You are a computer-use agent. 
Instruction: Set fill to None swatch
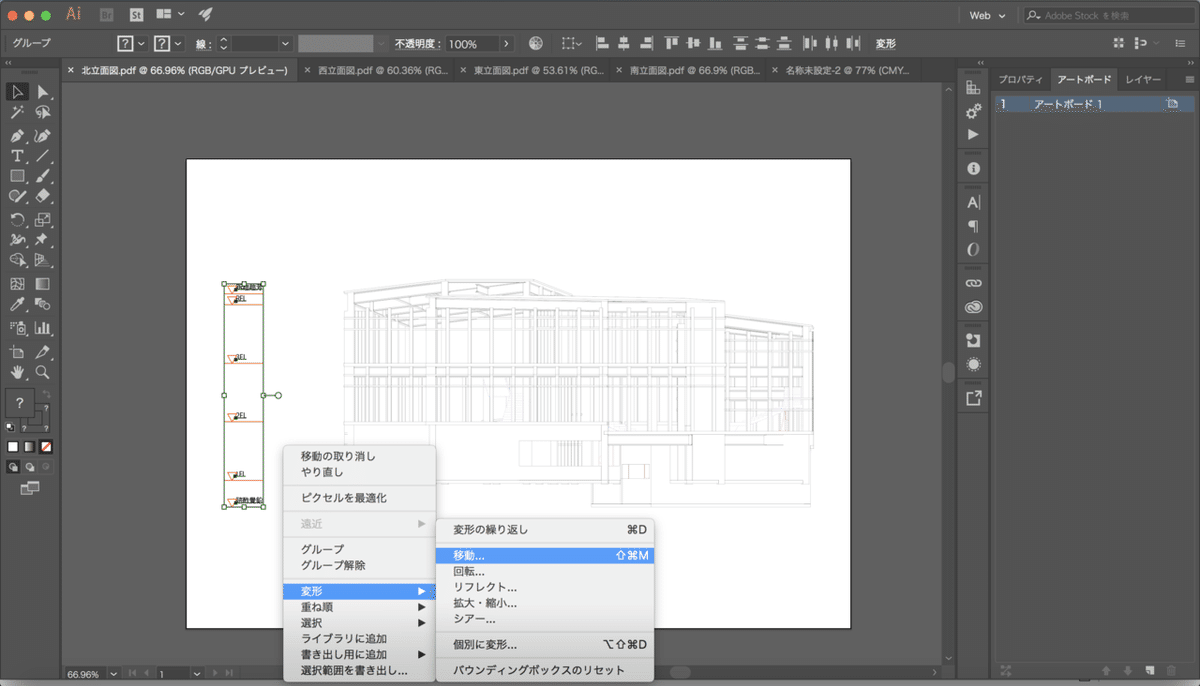point(46,447)
